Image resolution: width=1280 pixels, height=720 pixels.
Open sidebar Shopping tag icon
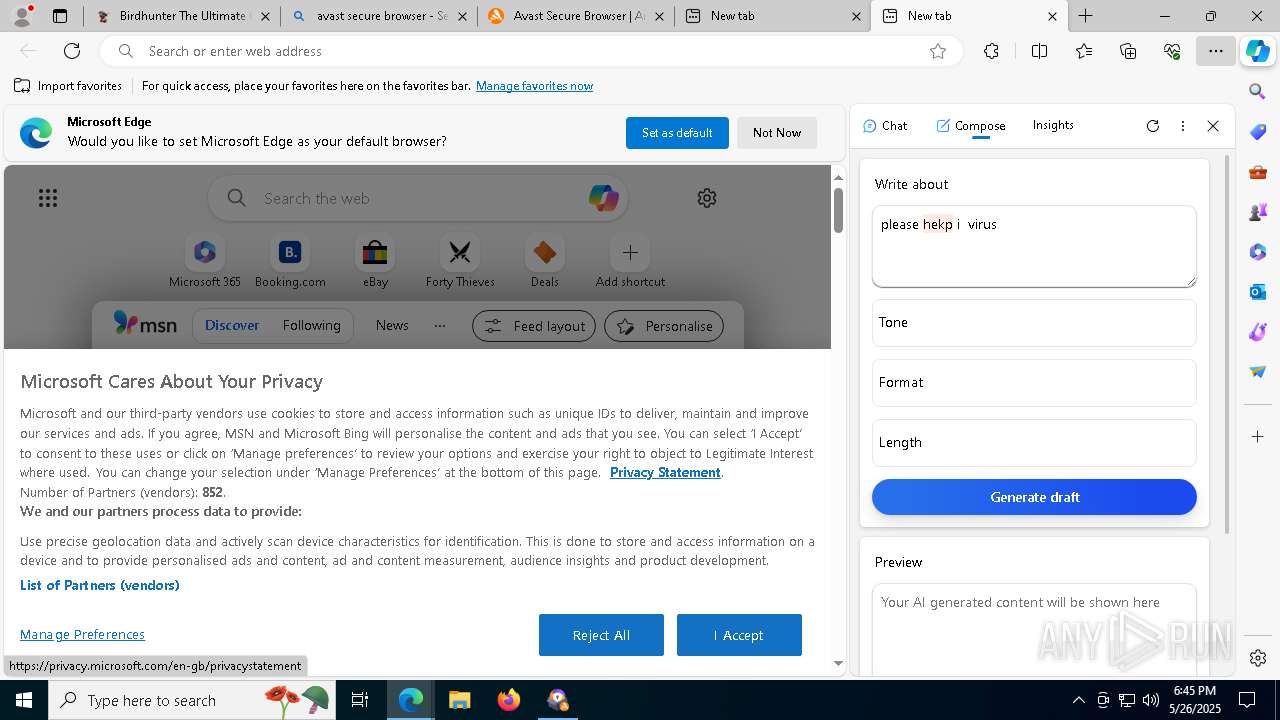(x=1258, y=132)
